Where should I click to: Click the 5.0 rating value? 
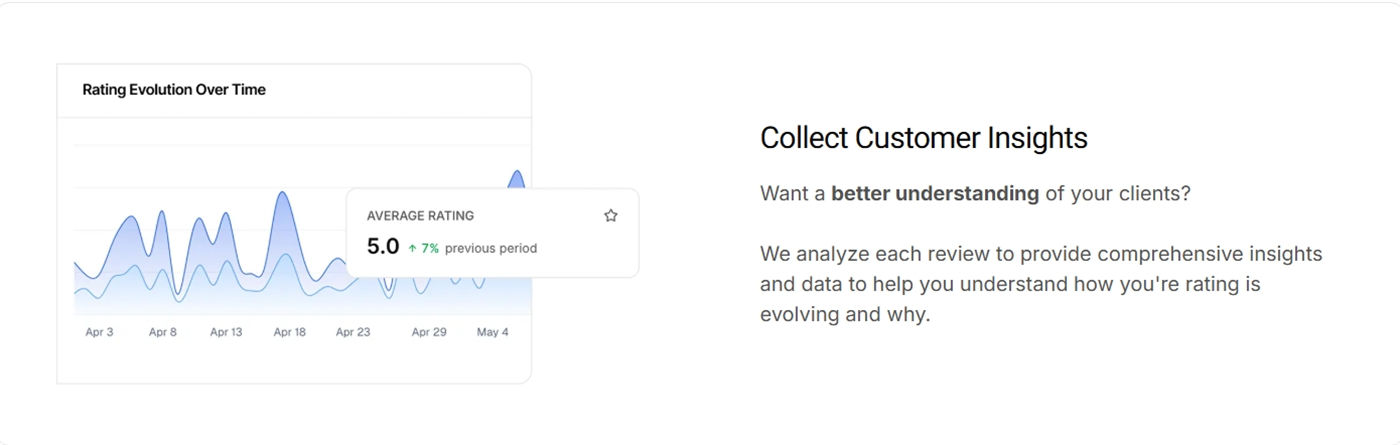pyautogui.click(x=383, y=246)
